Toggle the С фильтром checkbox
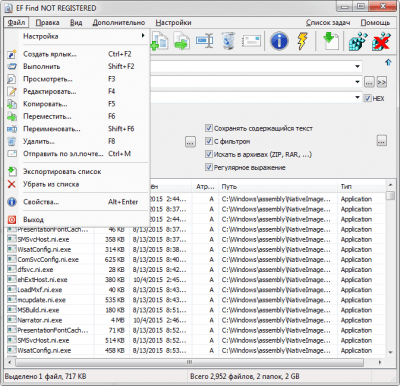400x386 pixels. [209, 141]
